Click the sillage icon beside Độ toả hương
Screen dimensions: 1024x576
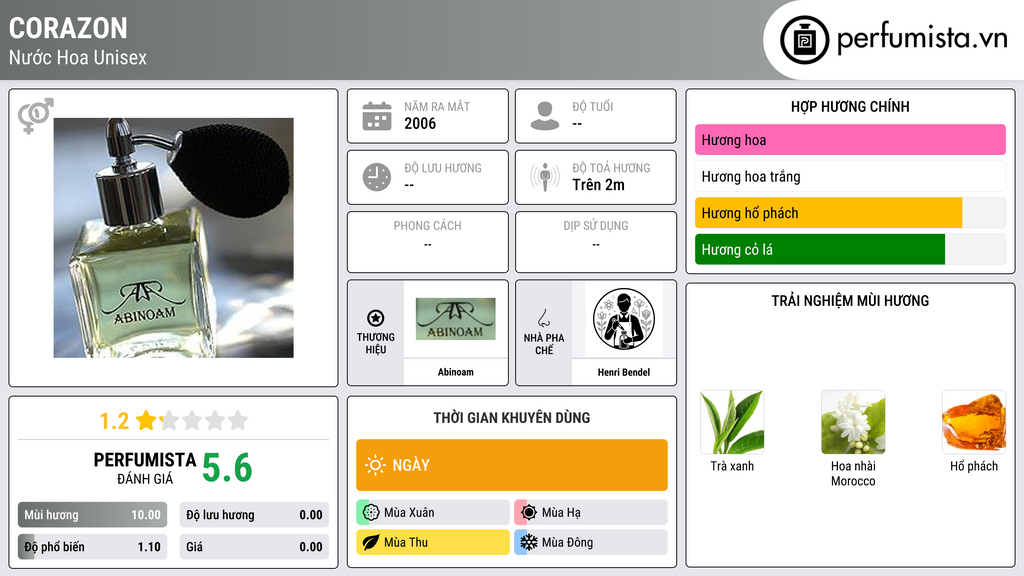point(545,177)
